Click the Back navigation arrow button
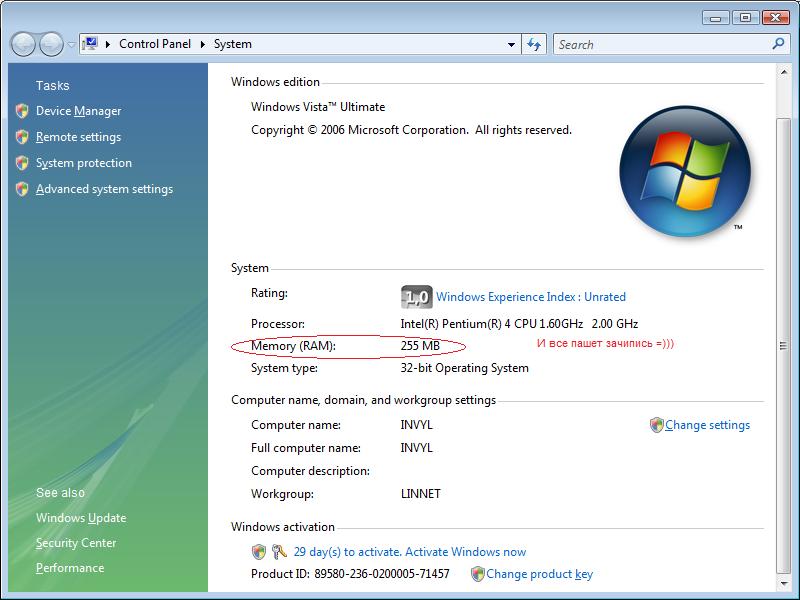Viewport: 800px width, 600px height. tap(23, 44)
